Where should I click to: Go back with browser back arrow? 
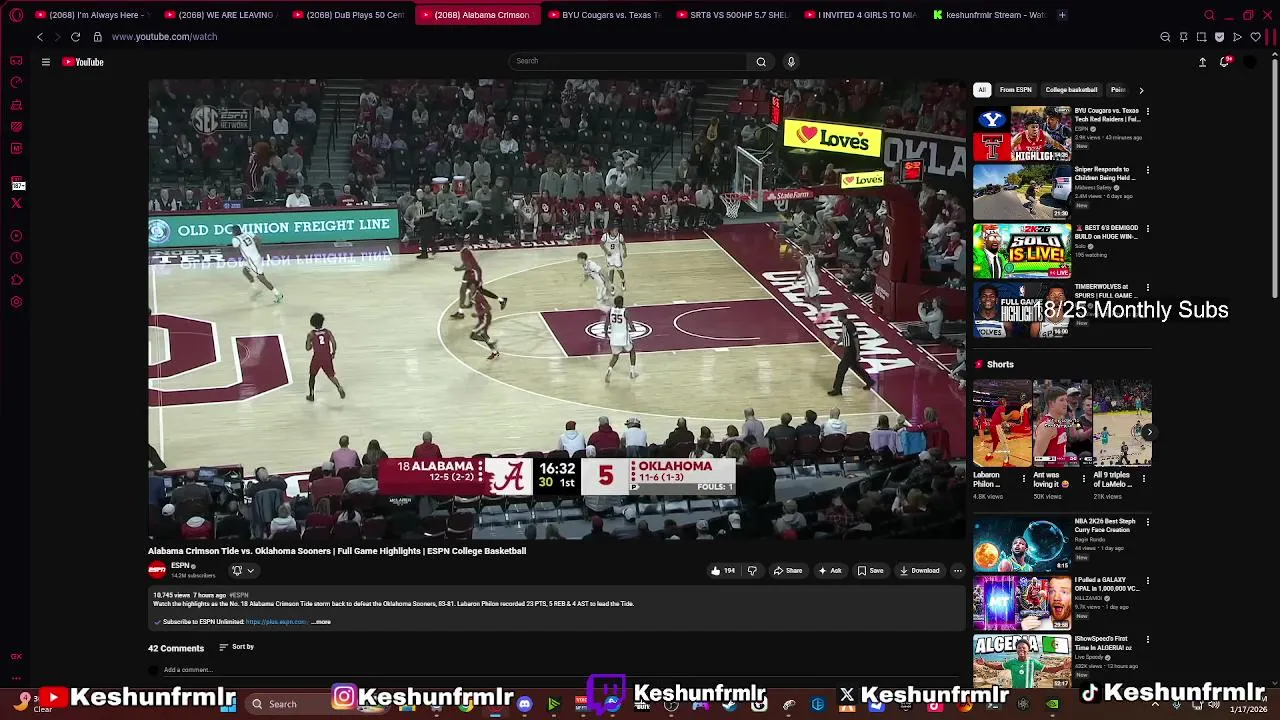40,37
